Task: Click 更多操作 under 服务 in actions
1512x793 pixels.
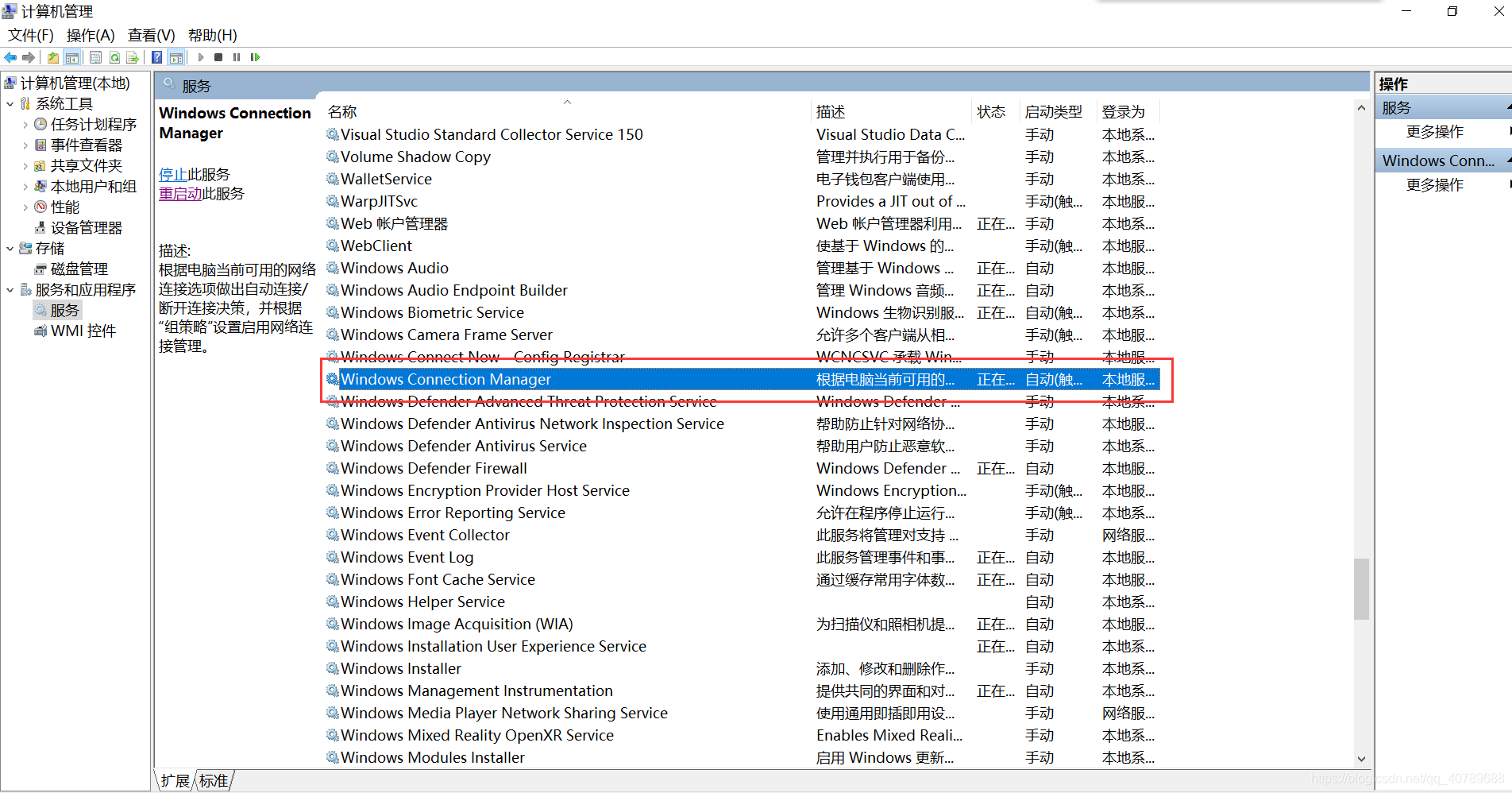Action: click(x=1434, y=131)
